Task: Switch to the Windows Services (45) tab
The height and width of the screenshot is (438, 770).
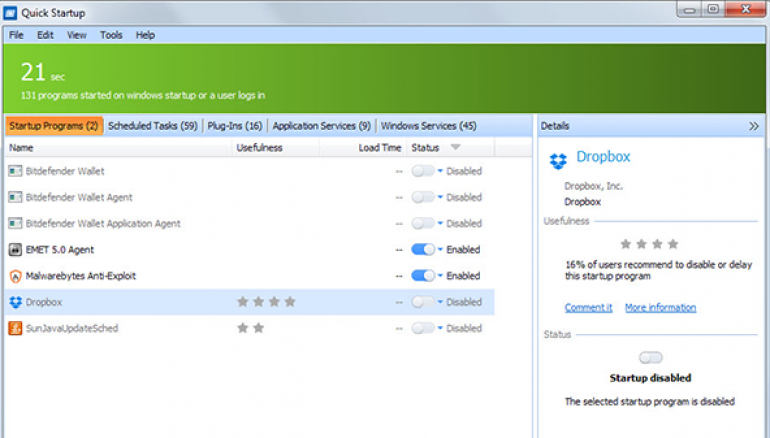Action: click(x=429, y=126)
